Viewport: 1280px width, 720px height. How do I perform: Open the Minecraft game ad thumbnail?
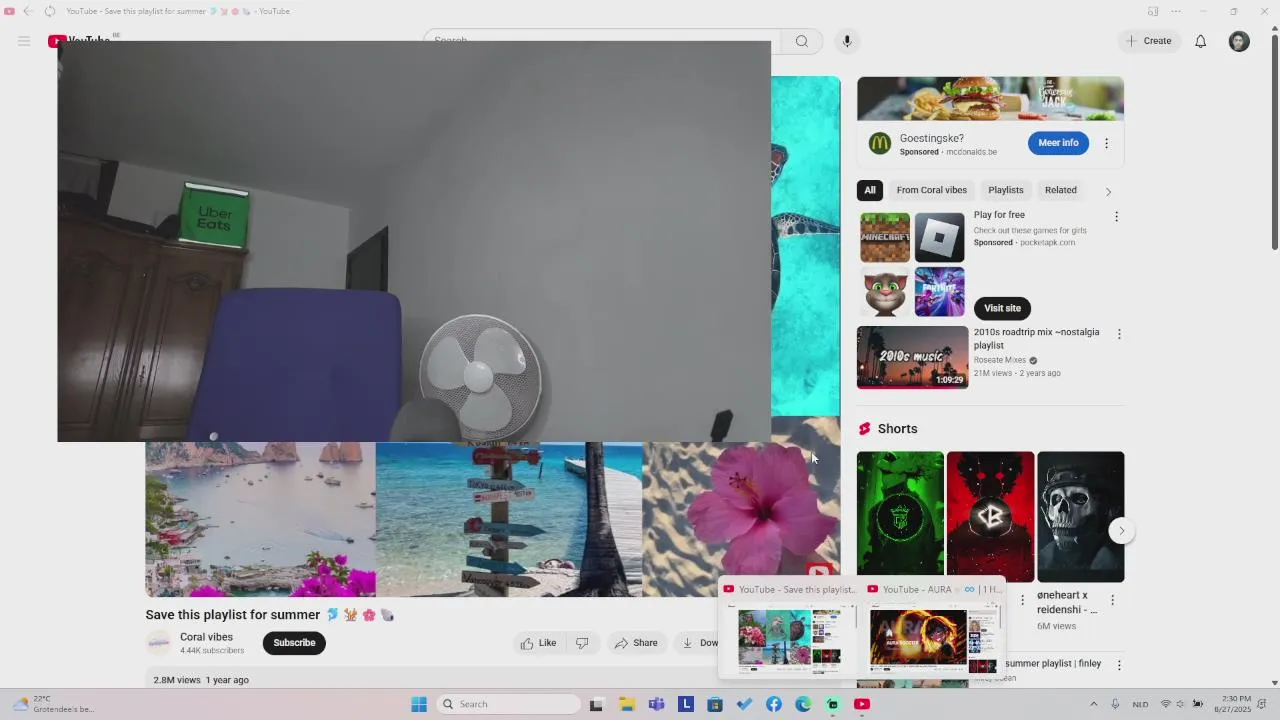point(885,238)
